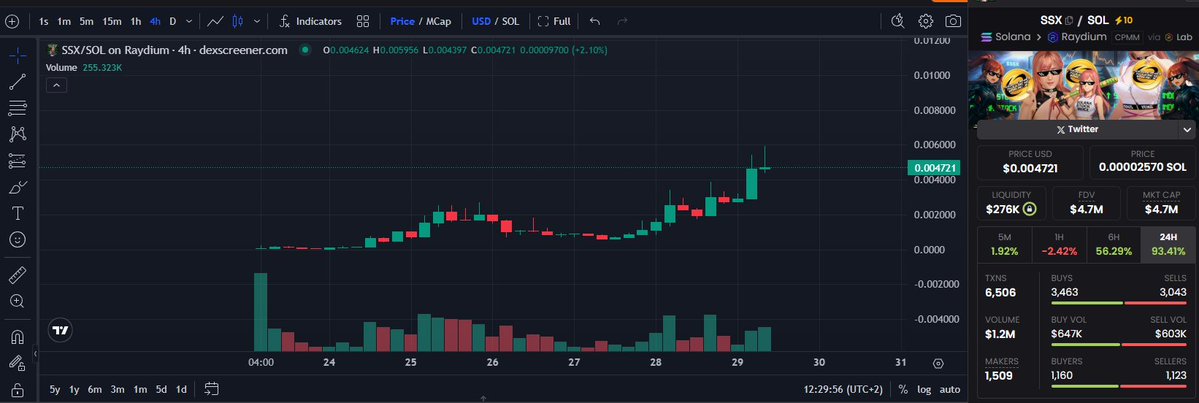Screen dimensions: 1199x403
Task: Select the line chart style icon
Action: click(x=216, y=21)
